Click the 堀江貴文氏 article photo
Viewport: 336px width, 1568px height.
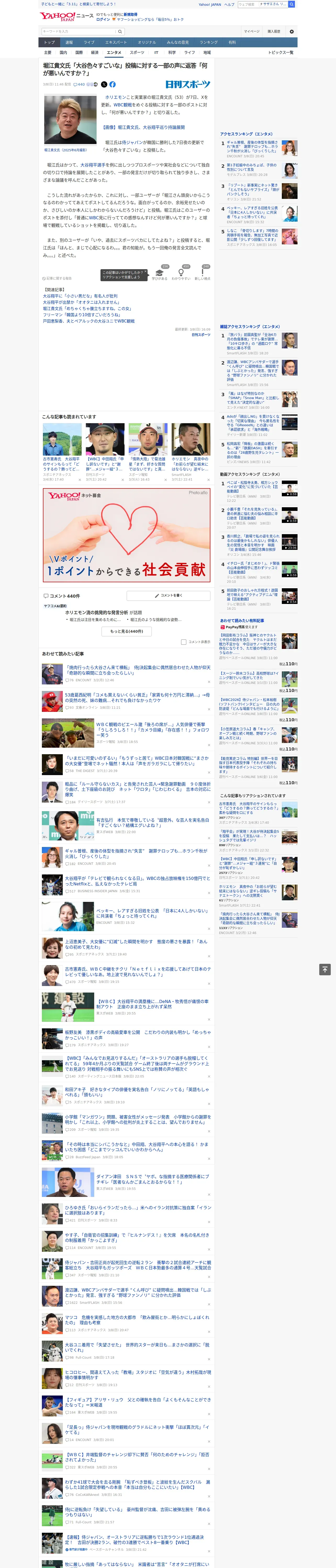[70, 120]
